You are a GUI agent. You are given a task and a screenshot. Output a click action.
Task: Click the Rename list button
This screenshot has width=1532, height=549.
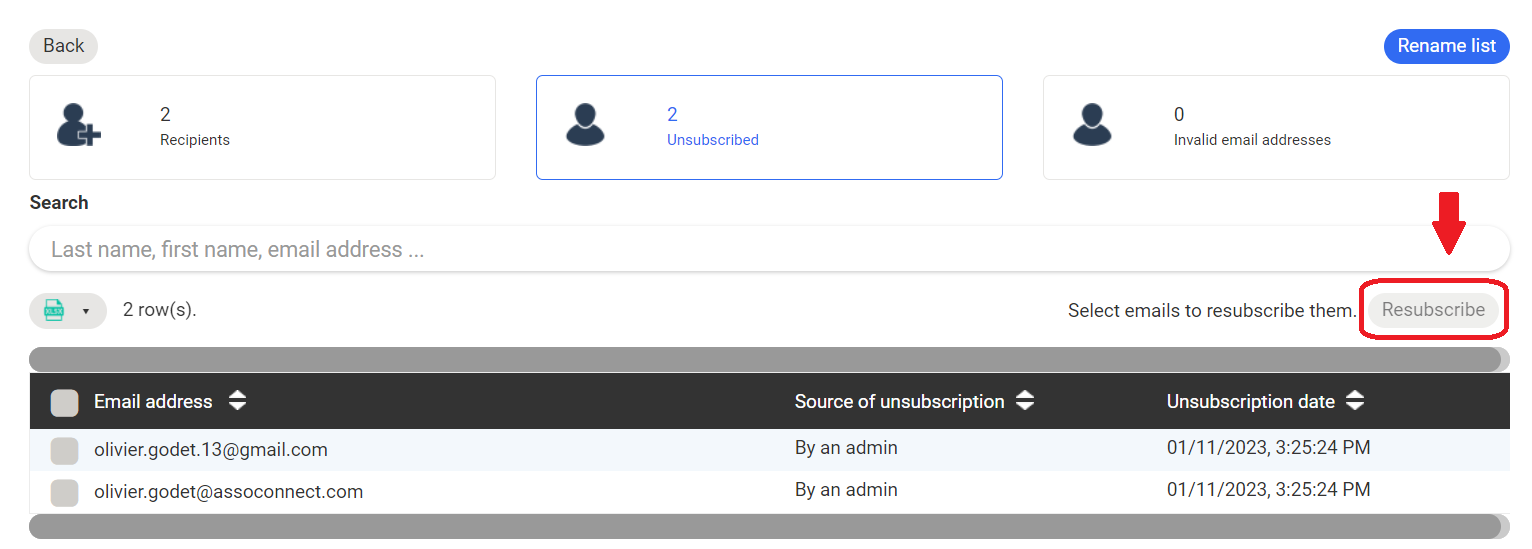[1446, 46]
